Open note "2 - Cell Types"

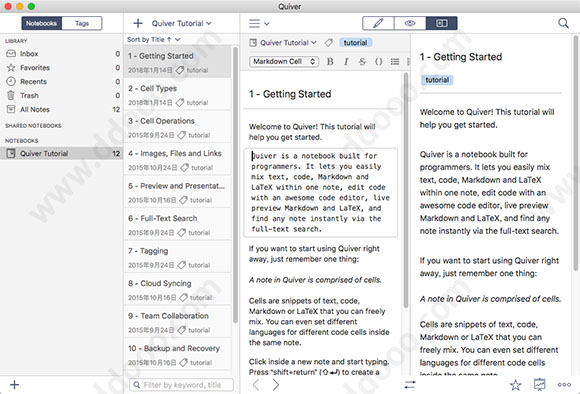[178, 94]
